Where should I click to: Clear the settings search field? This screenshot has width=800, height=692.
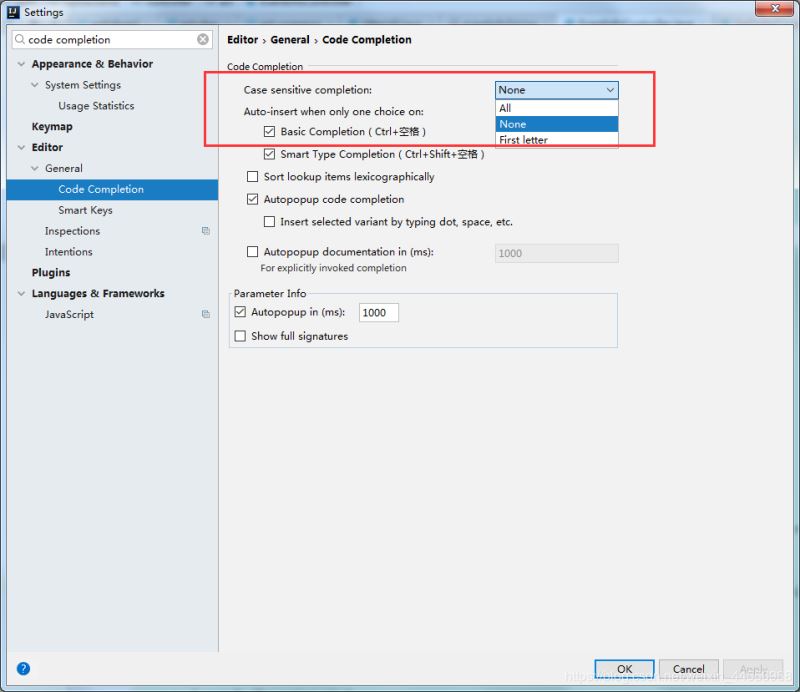pyautogui.click(x=203, y=39)
